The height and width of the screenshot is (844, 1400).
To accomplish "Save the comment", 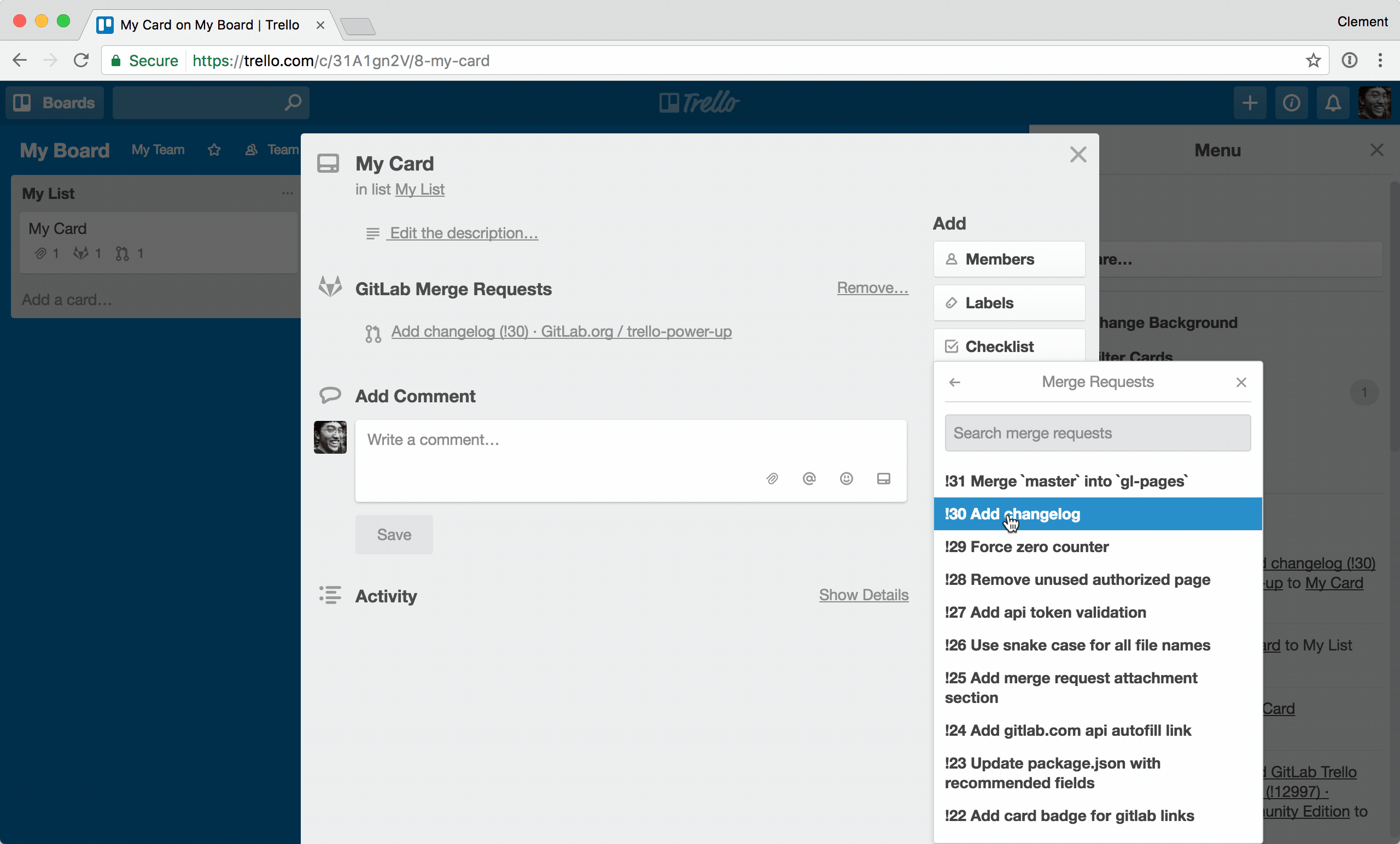I will 394,534.
